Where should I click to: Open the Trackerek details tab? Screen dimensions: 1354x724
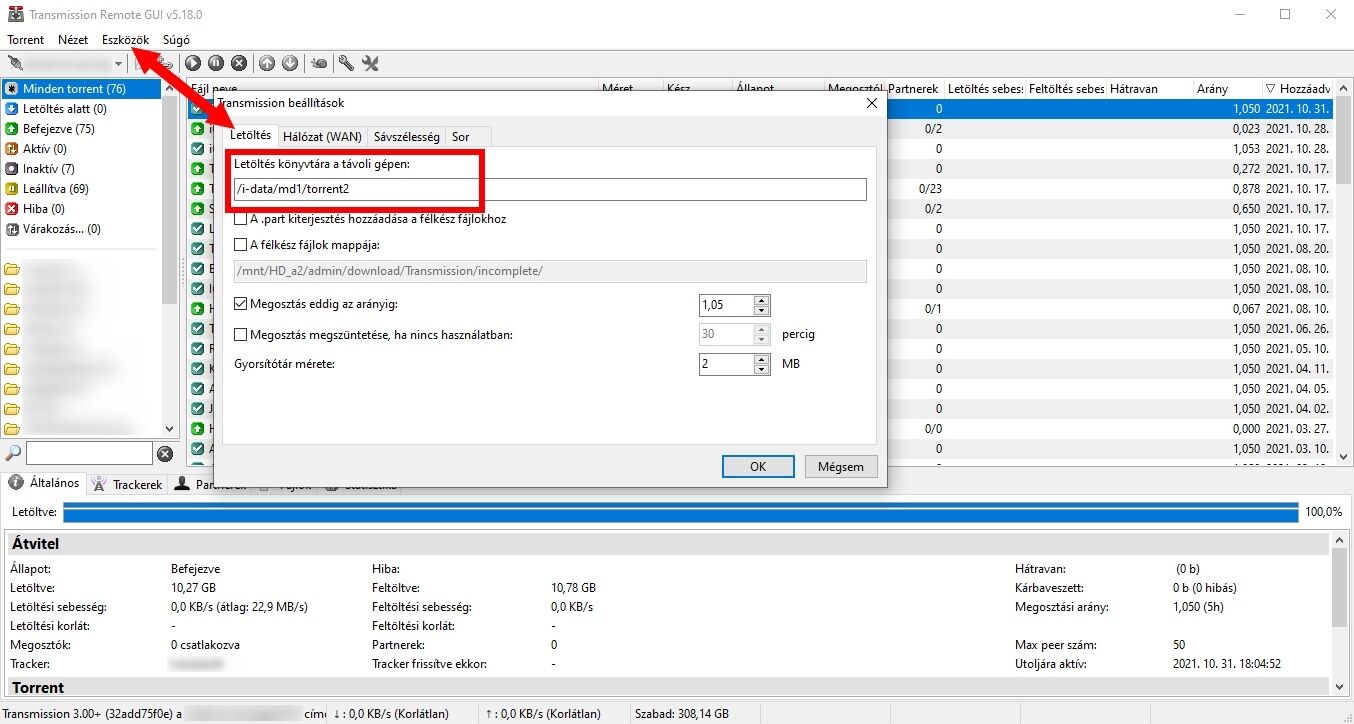(128, 484)
